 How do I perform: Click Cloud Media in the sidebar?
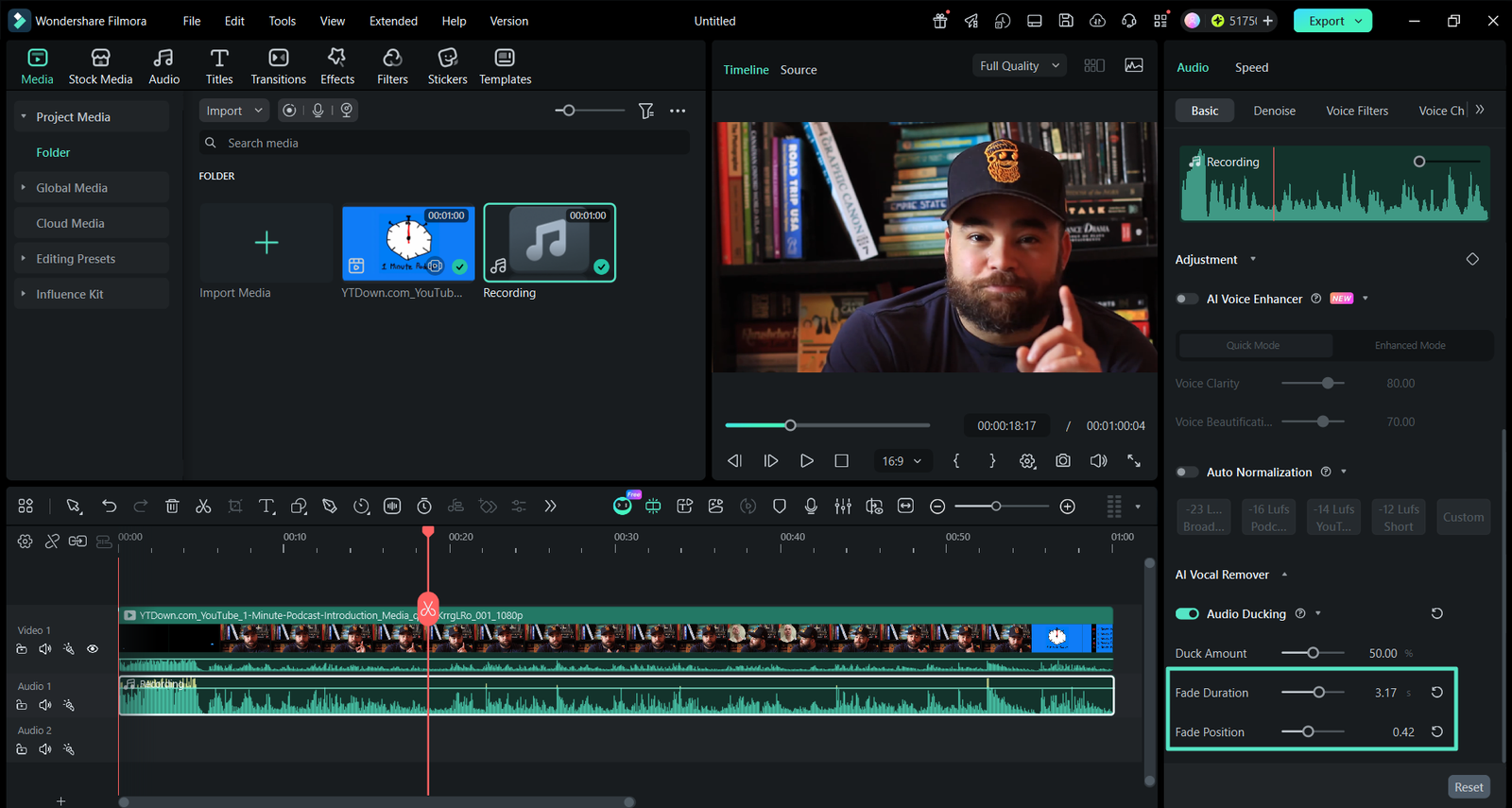coord(71,223)
